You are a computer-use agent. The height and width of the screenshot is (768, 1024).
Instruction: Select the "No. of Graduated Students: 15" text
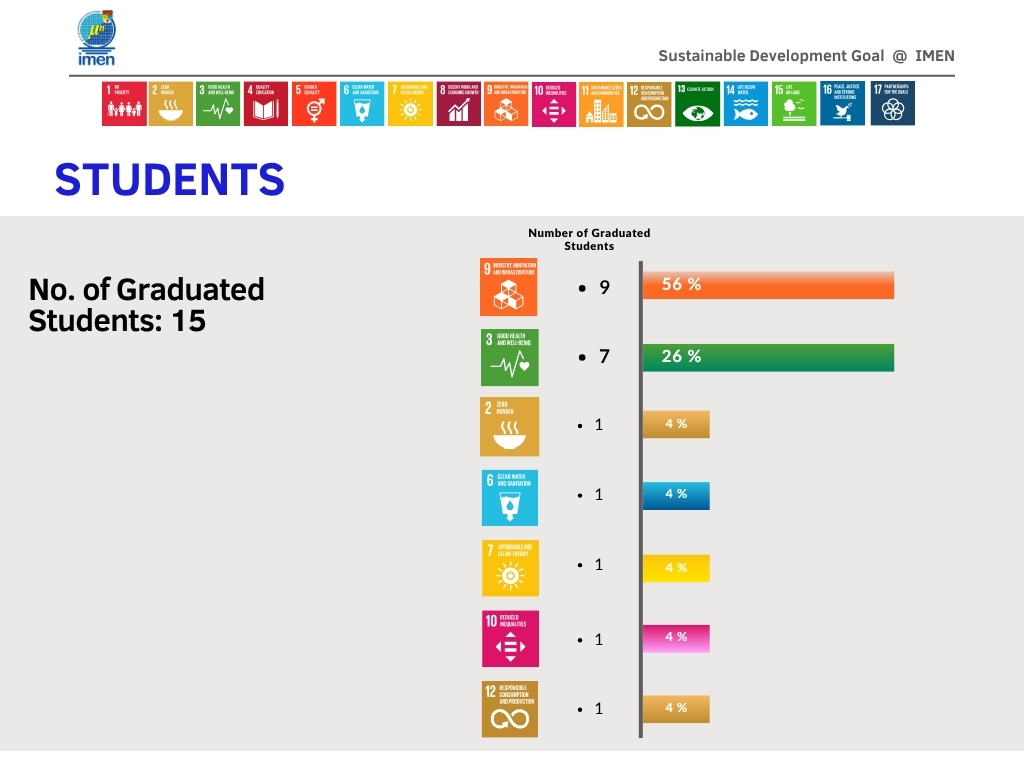(x=147, y=305)
